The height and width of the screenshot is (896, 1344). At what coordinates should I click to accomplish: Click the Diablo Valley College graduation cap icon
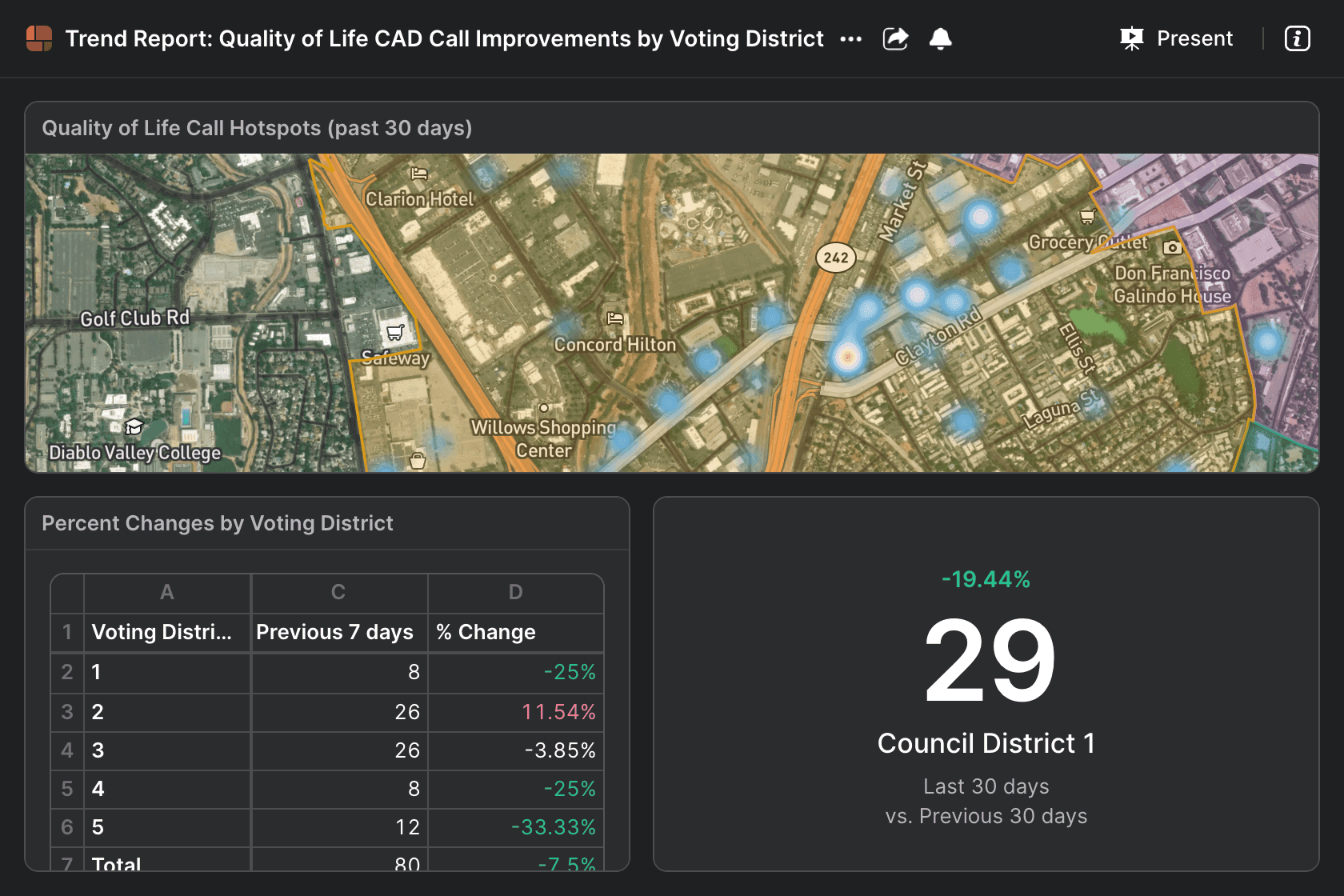[x=134, y=426]
